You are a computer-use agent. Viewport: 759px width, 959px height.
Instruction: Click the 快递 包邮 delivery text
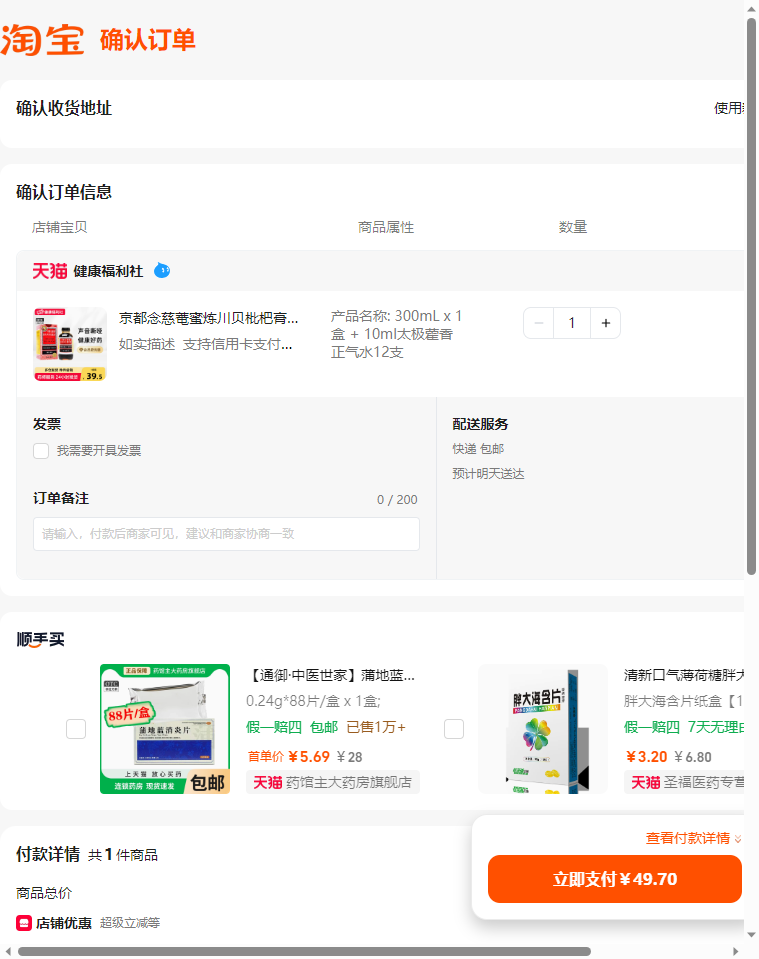[478, 449]
